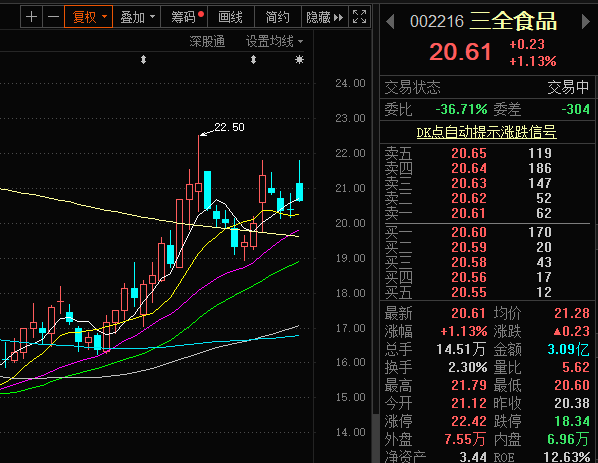598x463 pixels.
Task: Select 买五 price 20.55
Action: (x=469, y=293)
